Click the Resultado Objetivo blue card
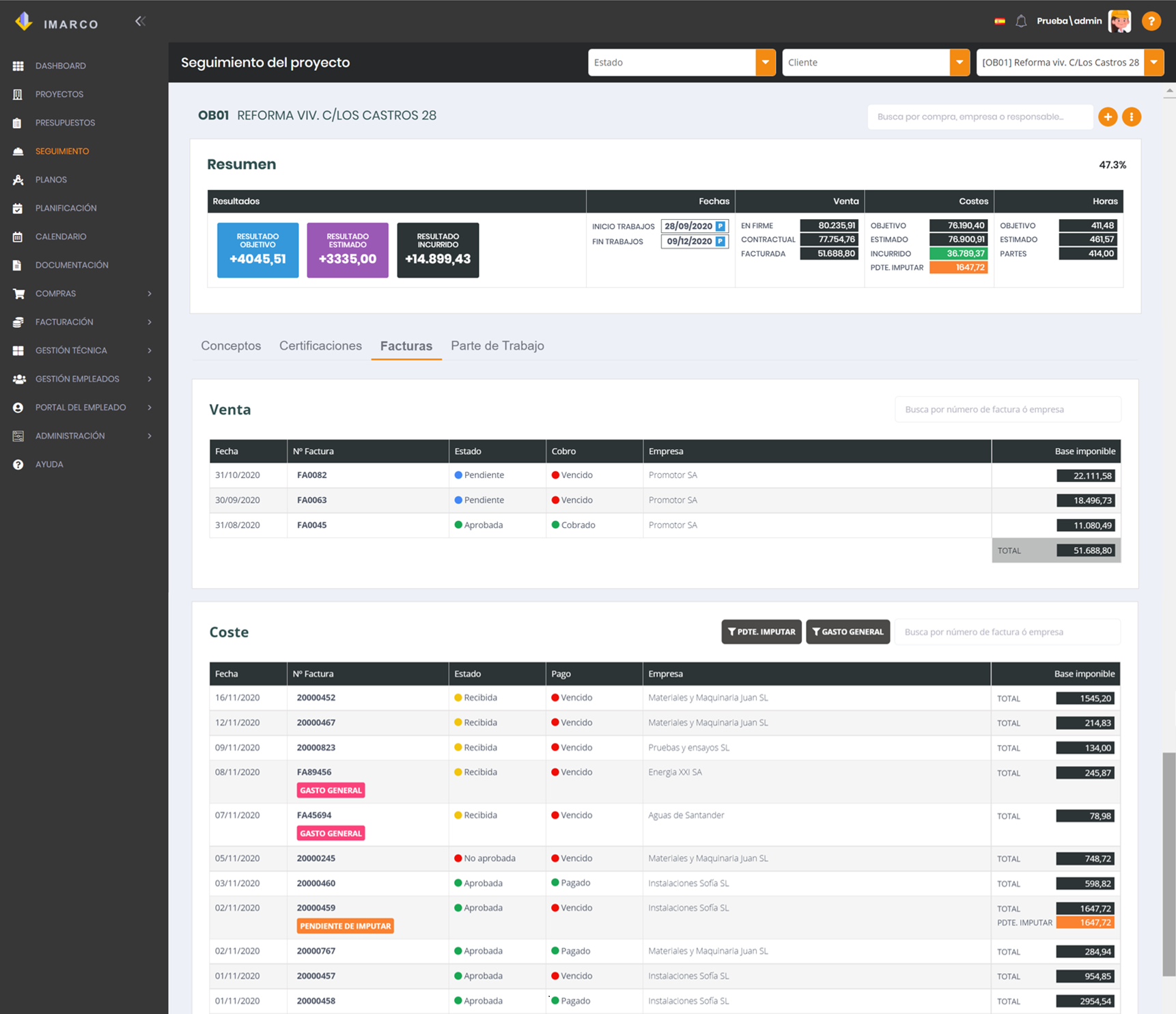 click(257, 250)
